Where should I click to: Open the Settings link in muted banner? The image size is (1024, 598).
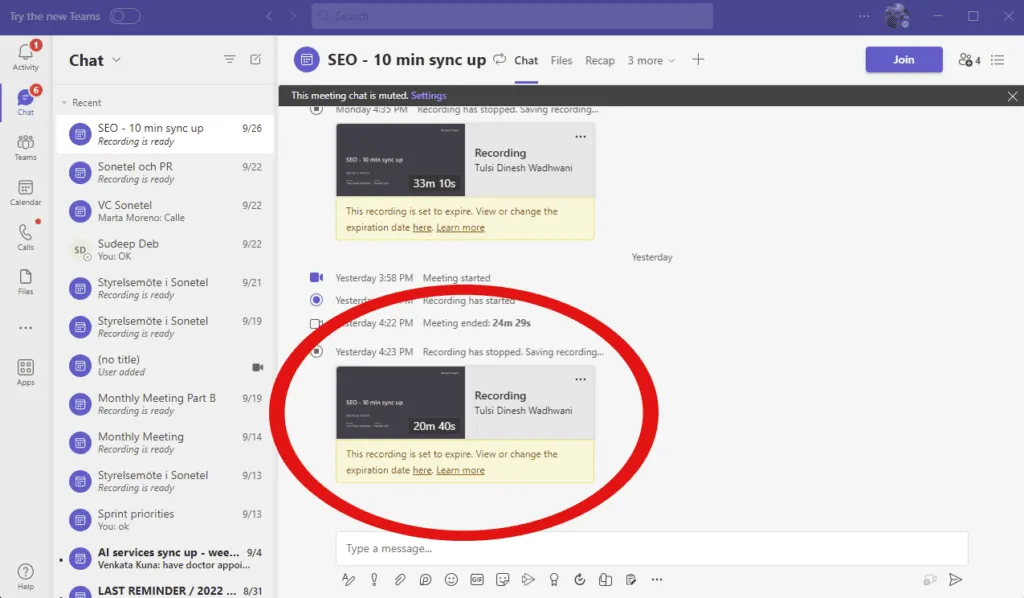(429, 95)
